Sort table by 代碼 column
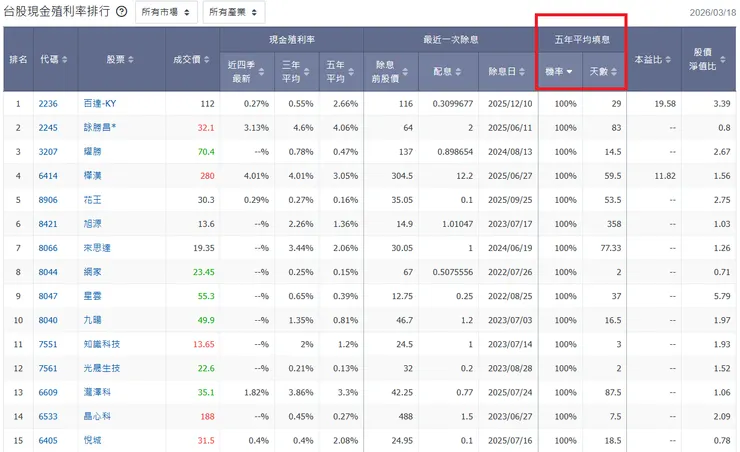This screenshot has width=740, height=452. coord(54,59)
